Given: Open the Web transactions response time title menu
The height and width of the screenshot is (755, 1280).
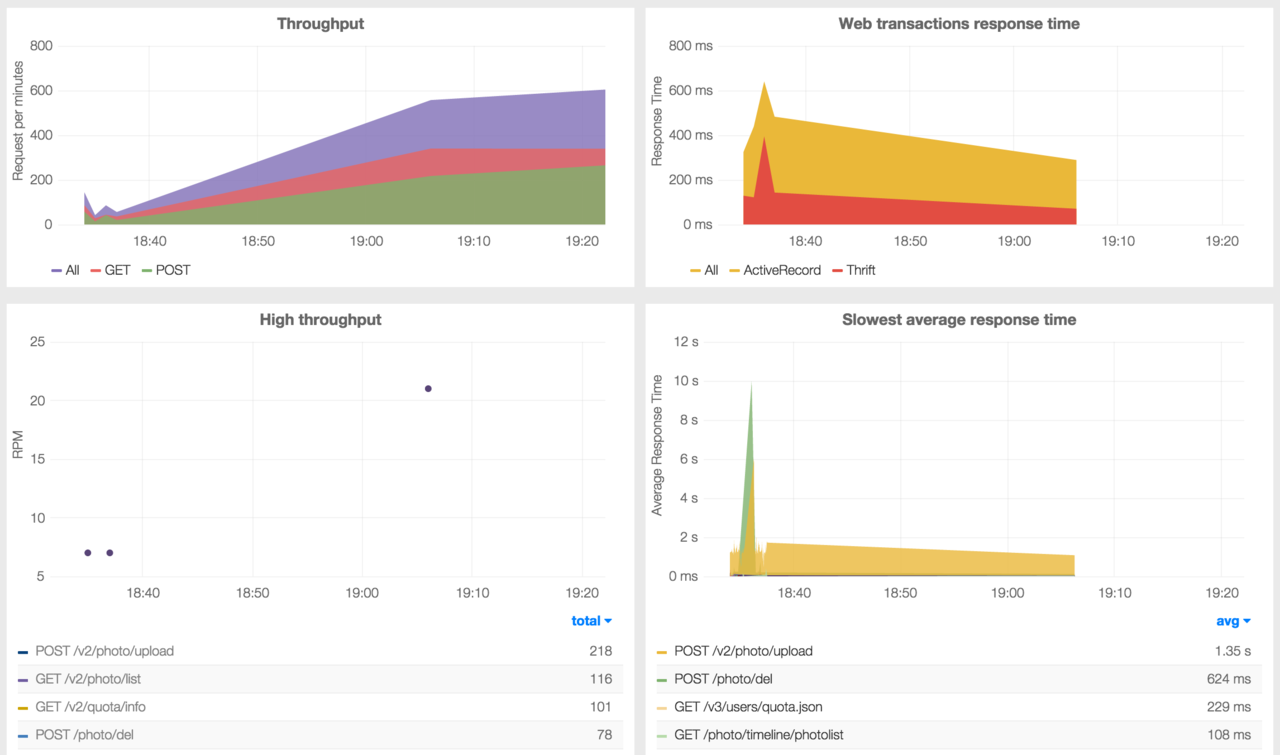Looking at the screenshot, I should coord(958,23).
